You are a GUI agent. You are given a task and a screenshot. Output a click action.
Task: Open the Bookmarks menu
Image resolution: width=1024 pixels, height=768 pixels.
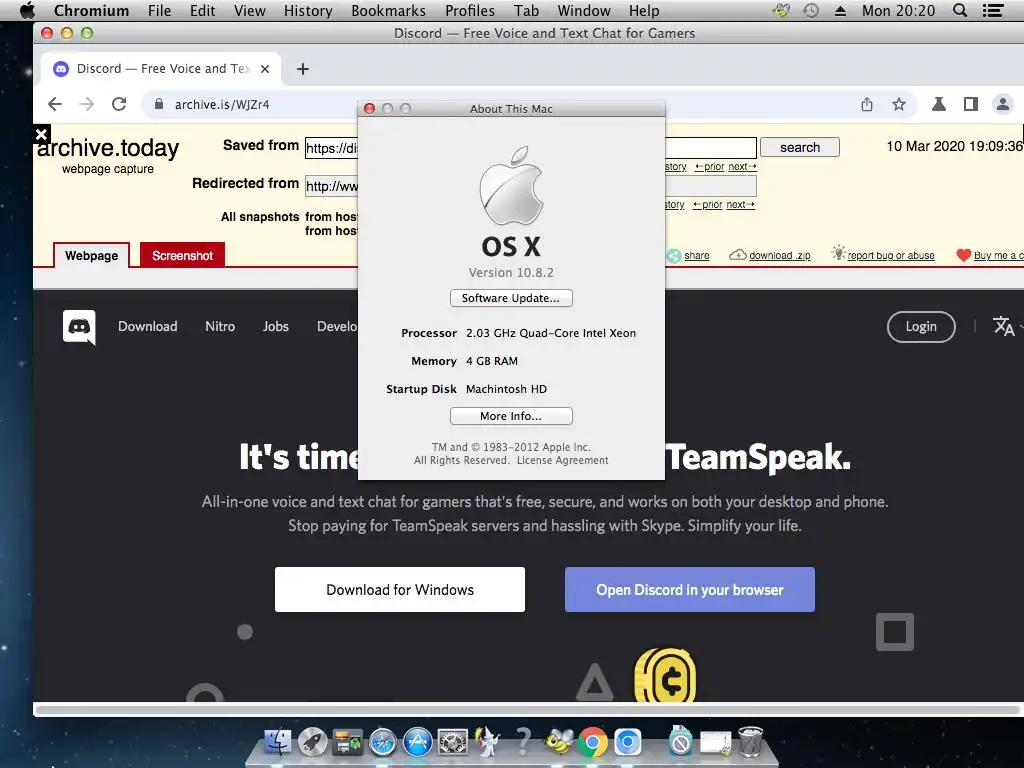[x=389, y=10]
